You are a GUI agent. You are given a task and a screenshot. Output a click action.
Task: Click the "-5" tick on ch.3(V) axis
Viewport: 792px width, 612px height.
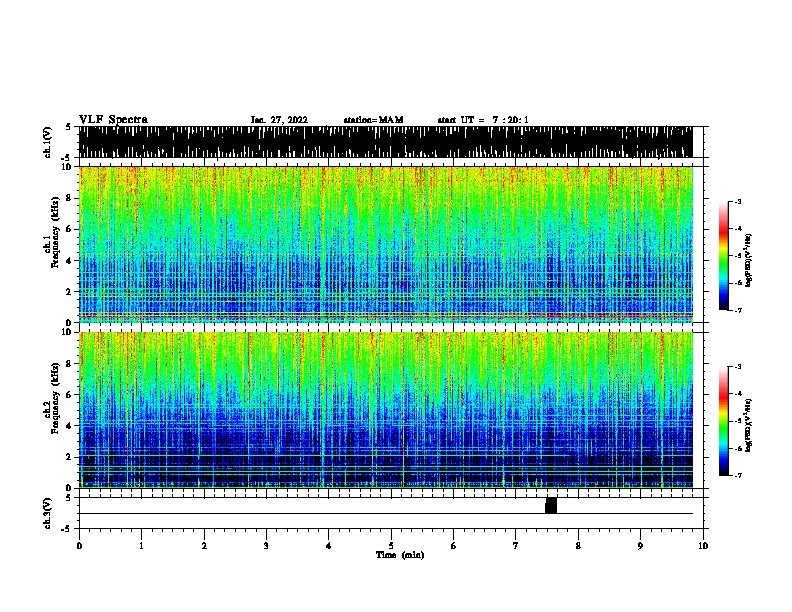(x=67, y=529)
